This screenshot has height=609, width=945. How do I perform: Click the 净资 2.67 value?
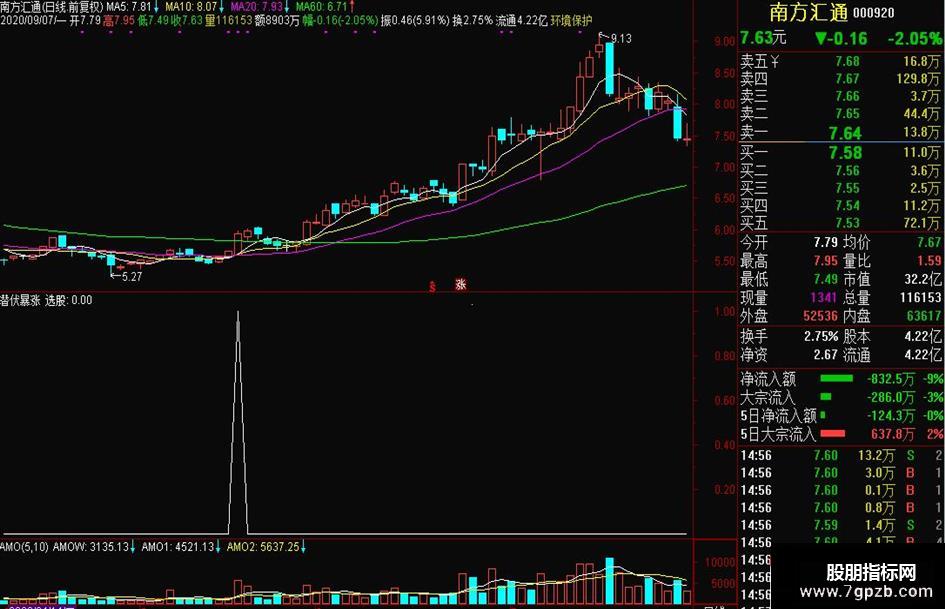tap(825, 355)
